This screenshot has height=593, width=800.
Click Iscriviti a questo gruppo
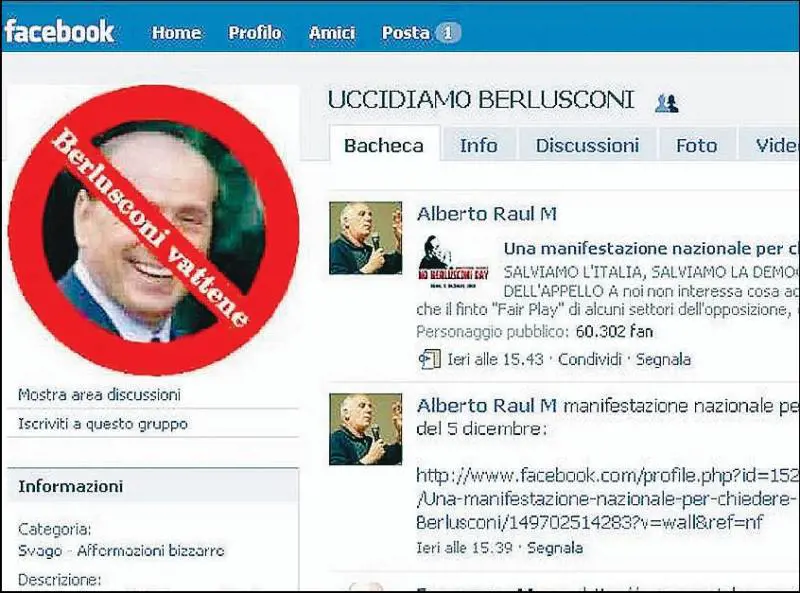(x=103, y=424)
